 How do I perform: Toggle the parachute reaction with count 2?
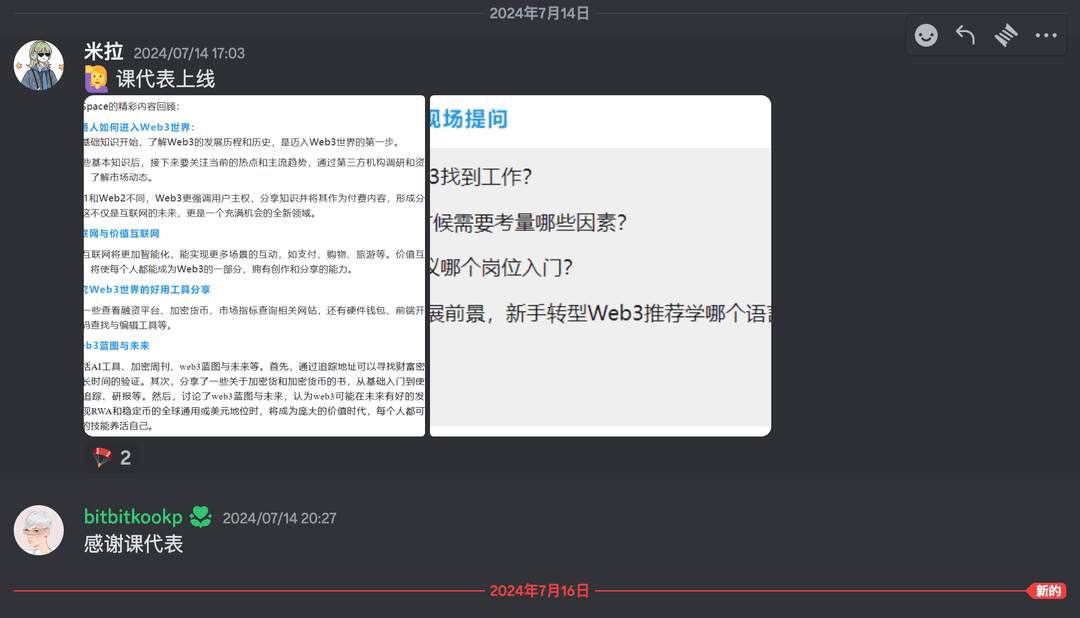112,458
